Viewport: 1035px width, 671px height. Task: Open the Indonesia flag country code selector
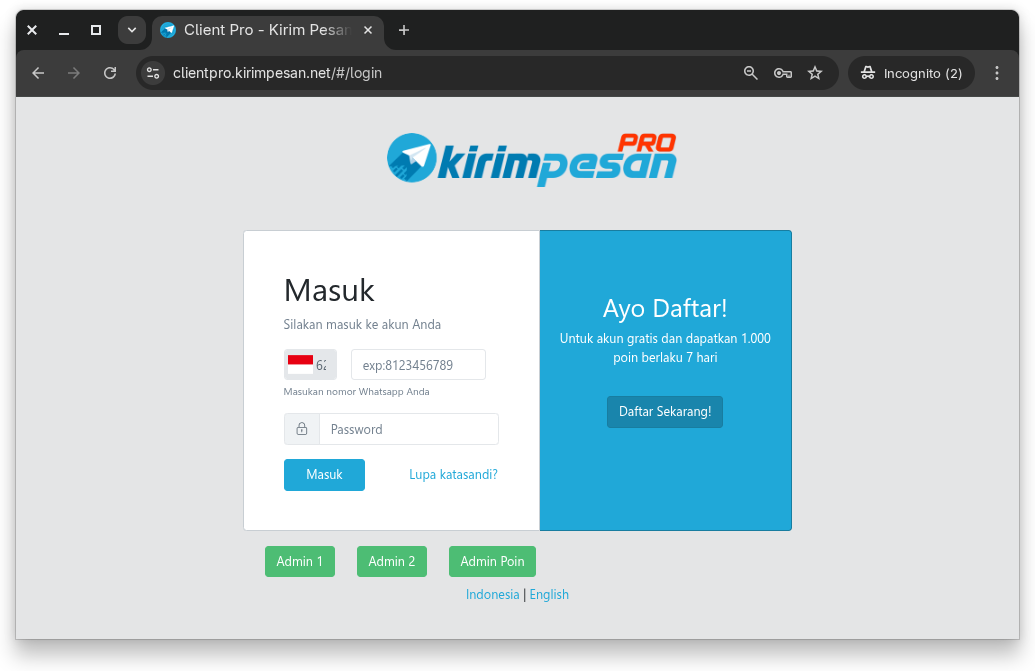point(310,365)
